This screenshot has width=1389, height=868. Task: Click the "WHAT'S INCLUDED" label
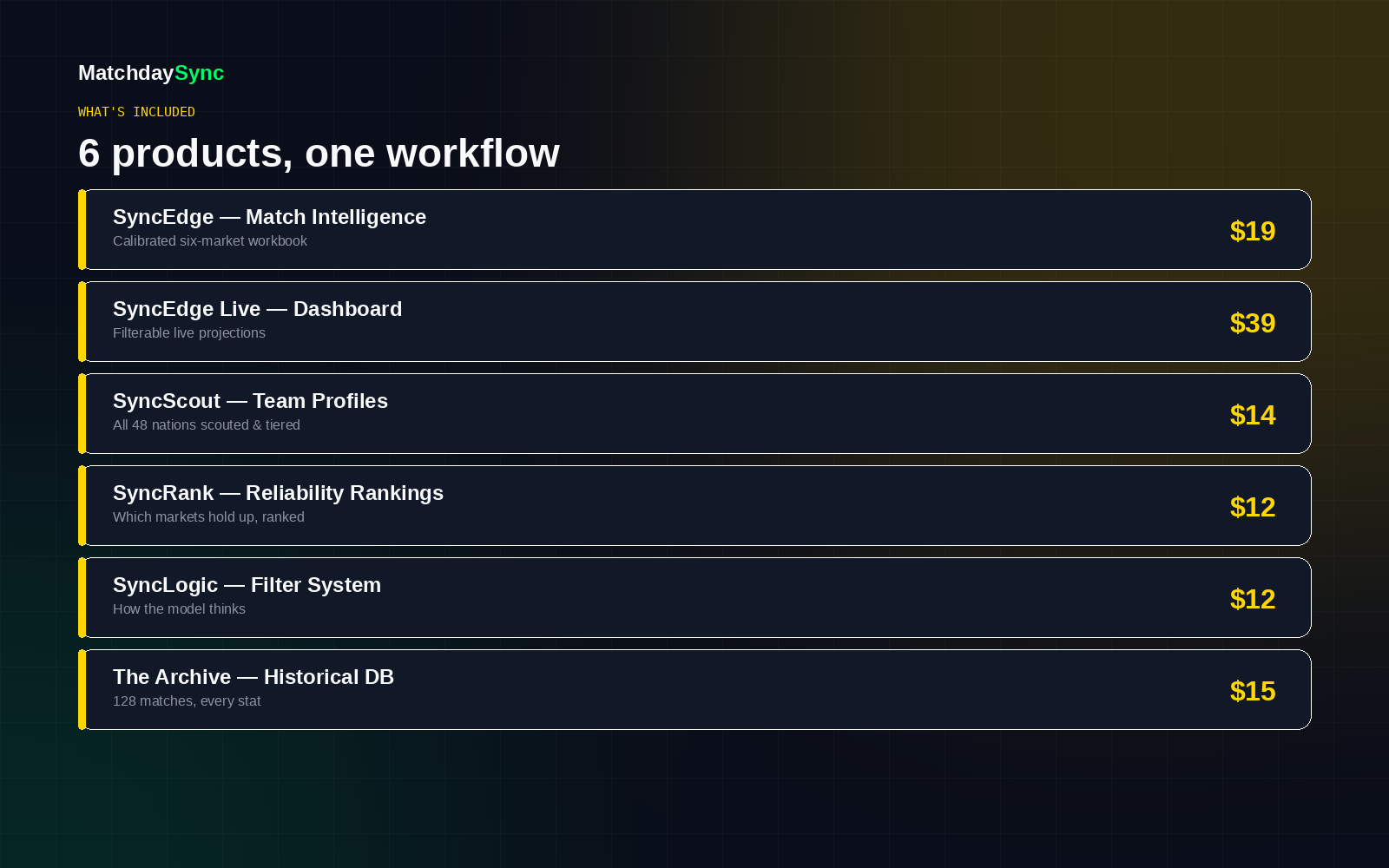click(136, 112)
